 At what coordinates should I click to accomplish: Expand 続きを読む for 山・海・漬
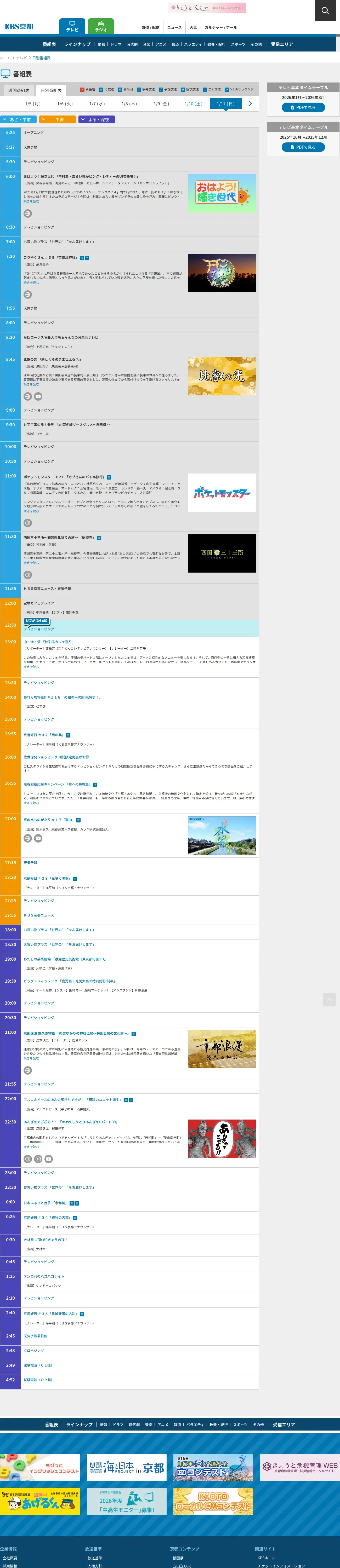point(31,666)
